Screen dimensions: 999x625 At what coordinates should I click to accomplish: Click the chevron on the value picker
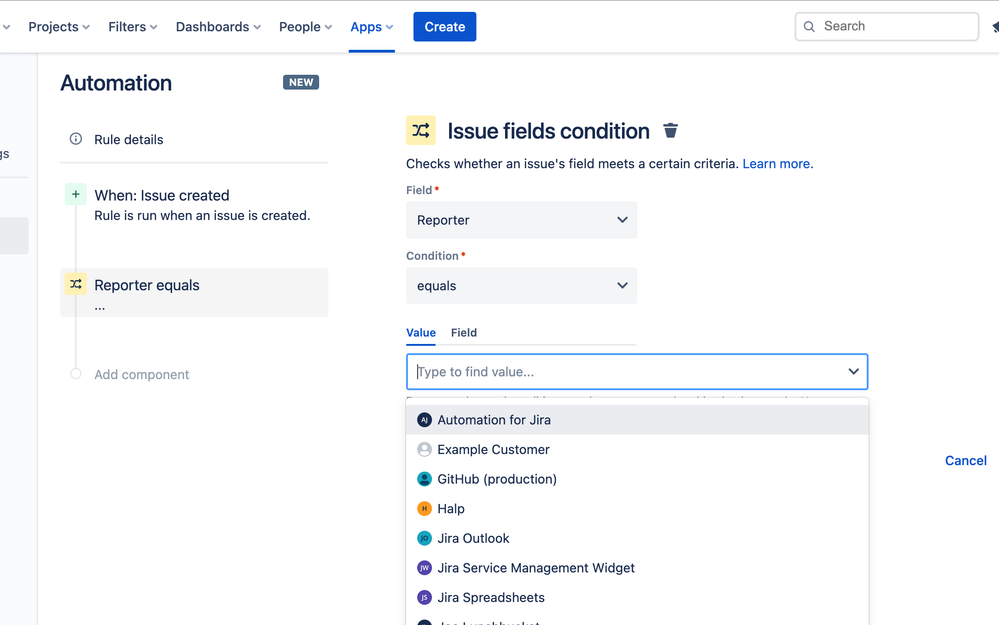[x=854, y=371]
